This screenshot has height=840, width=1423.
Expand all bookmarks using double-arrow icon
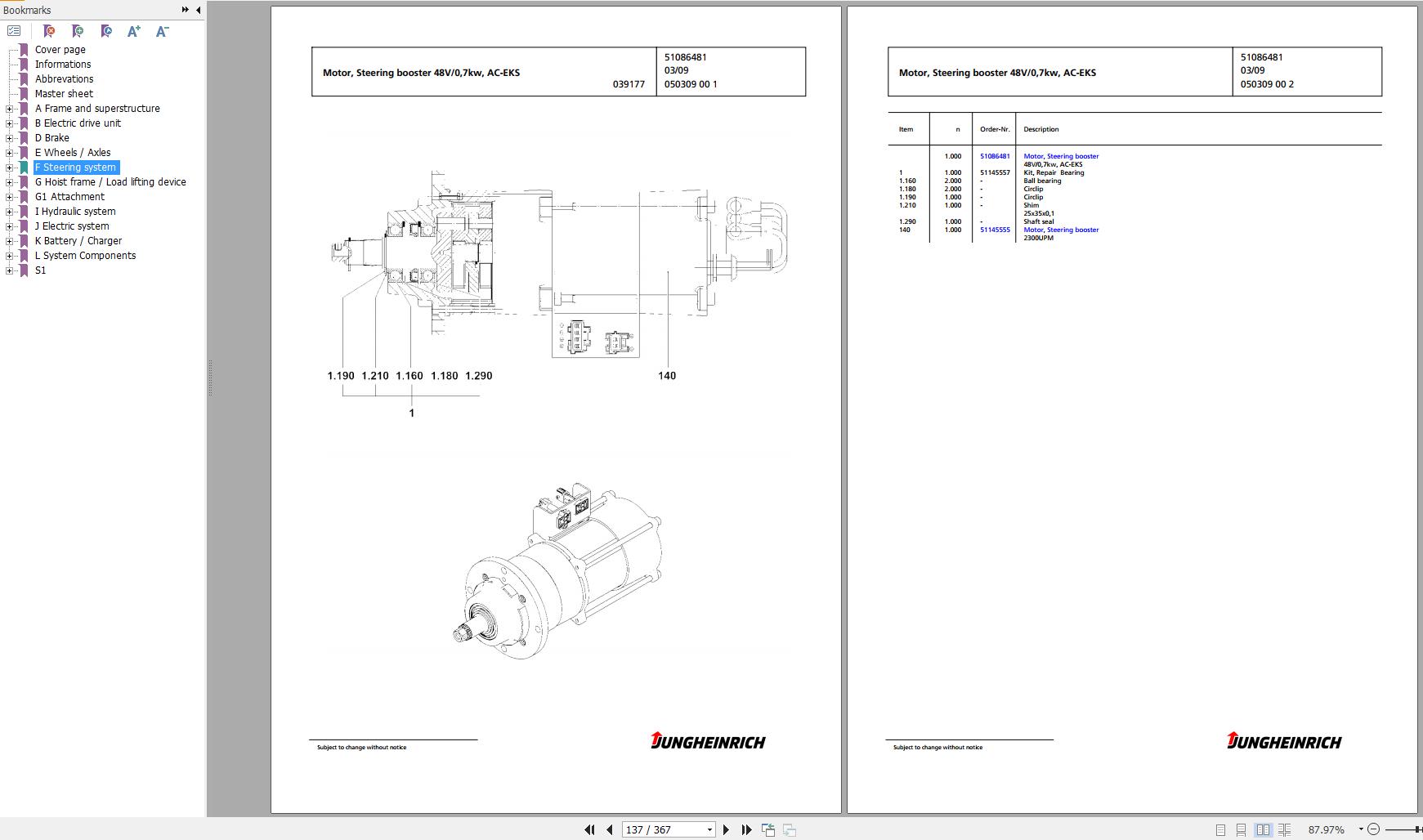186,10
